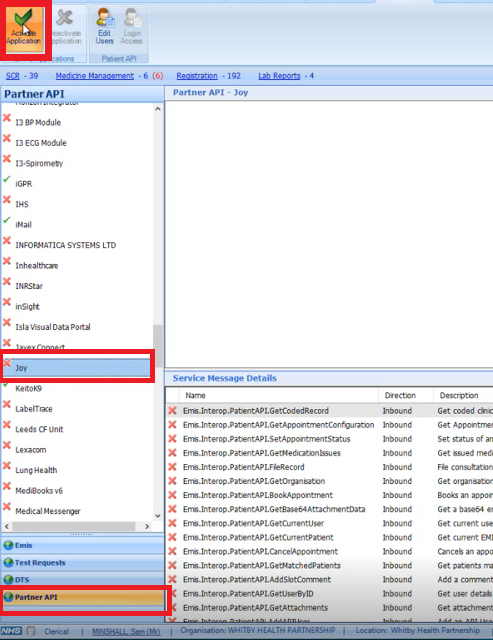Open the Medicine Management link

(x=95, y=76)
